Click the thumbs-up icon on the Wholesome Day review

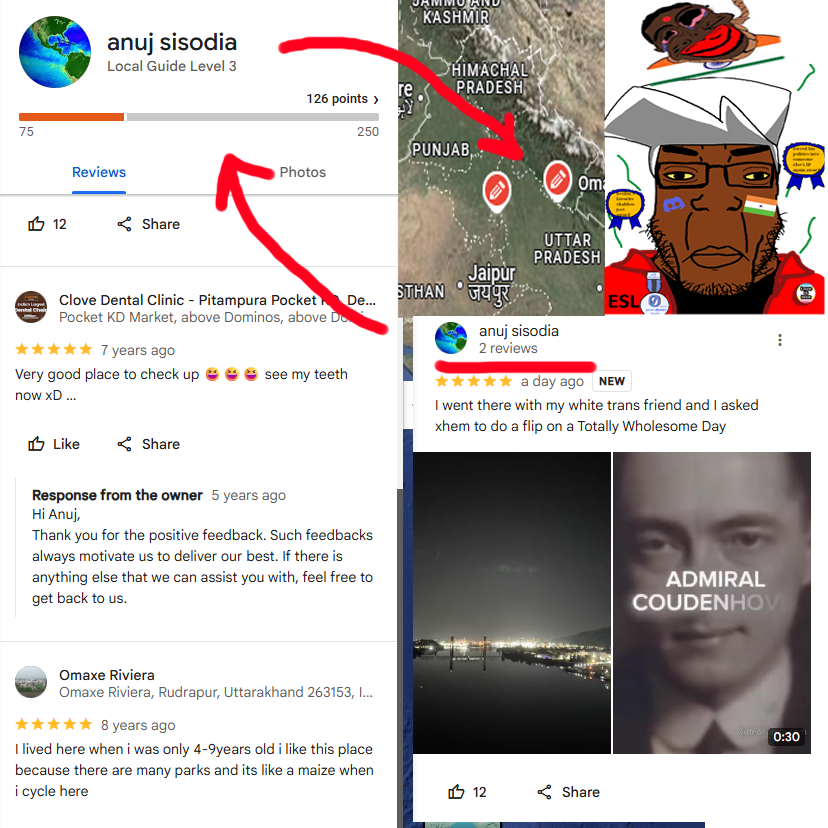point(456,792)
